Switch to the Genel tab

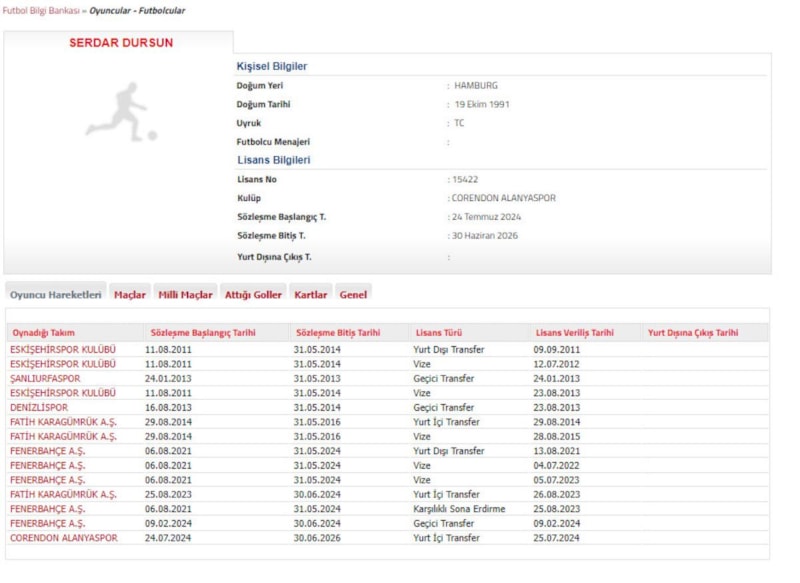point(353,294)
